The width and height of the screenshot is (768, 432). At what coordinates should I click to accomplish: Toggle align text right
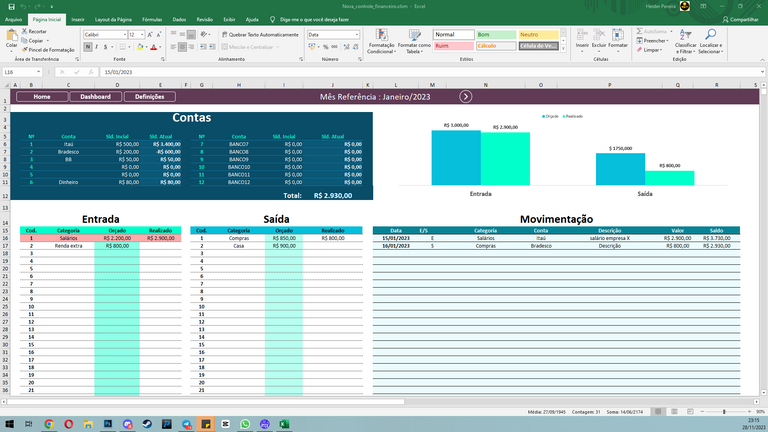coord(191,47)
